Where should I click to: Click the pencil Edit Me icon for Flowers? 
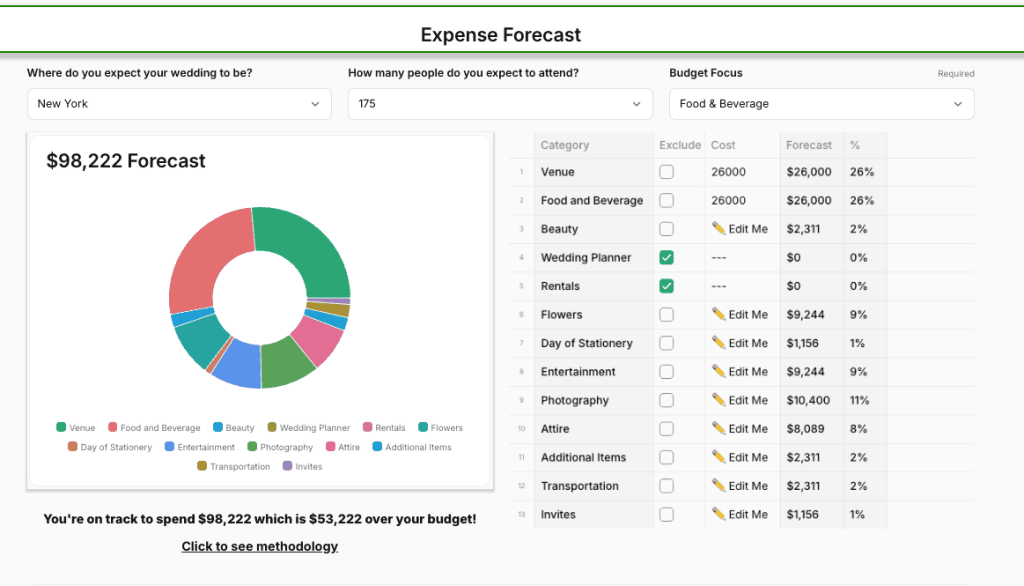pyautogui.click(x=718, y=315)
